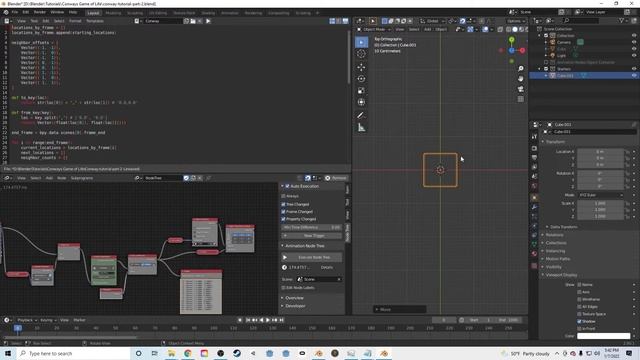Click the viewport pan hand icon
The height and width of the screenshot is (360, 640).
click(520, 78)
